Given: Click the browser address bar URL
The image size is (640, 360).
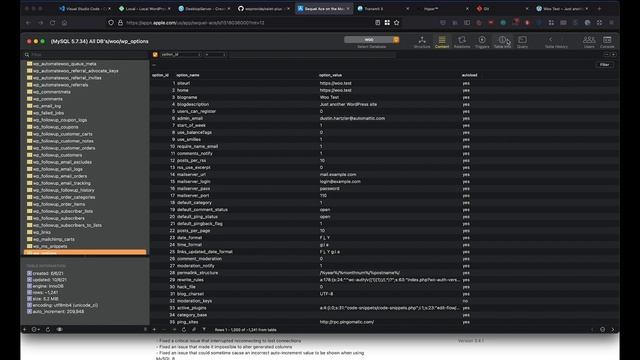Looking at the screenshot, I should click(196, 23).
